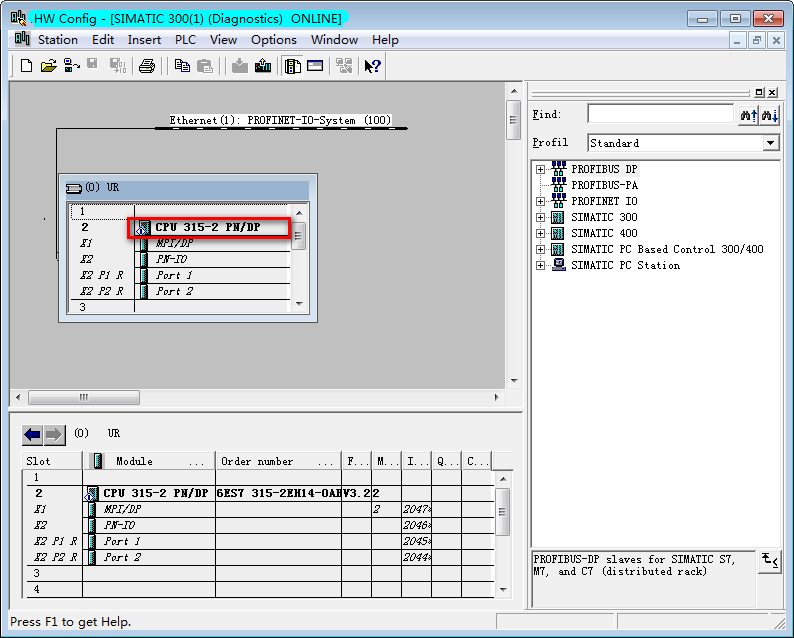Click the blue back arrow button
The image size is (794, 638).
pos(32,434)
